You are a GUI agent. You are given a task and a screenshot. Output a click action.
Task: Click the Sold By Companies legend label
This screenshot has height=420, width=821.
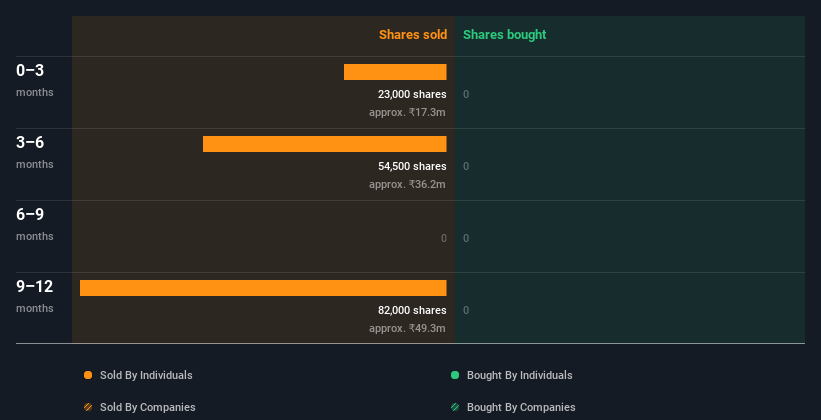pyautogui.click(x=148, y=407)
